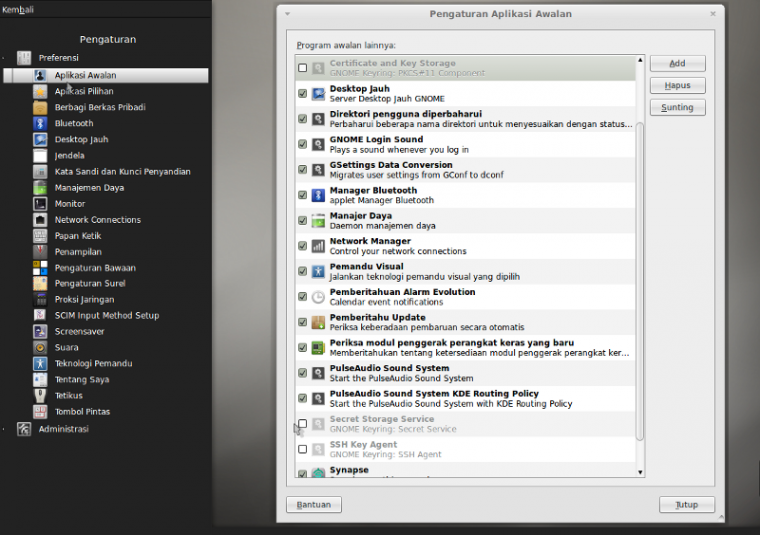Image resolution: width=760 pixels, height=535 pixels.
Task: Close the Pengaturan Aplikasi Awalan dialog
Action: pos(712,14)
